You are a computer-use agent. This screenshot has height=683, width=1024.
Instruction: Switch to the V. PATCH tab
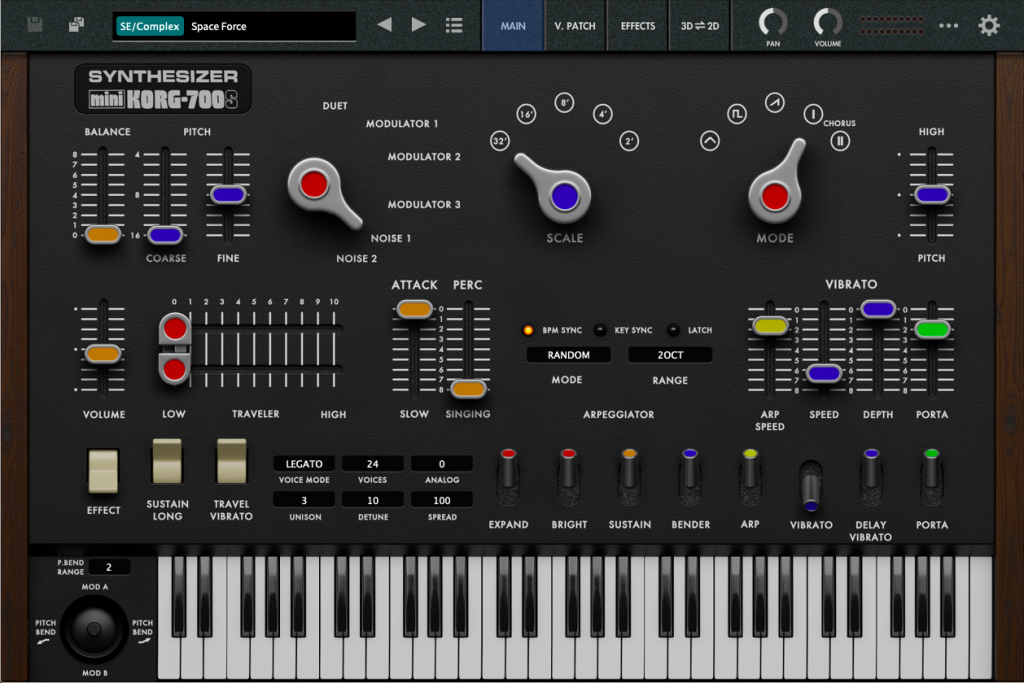point(575,26)
